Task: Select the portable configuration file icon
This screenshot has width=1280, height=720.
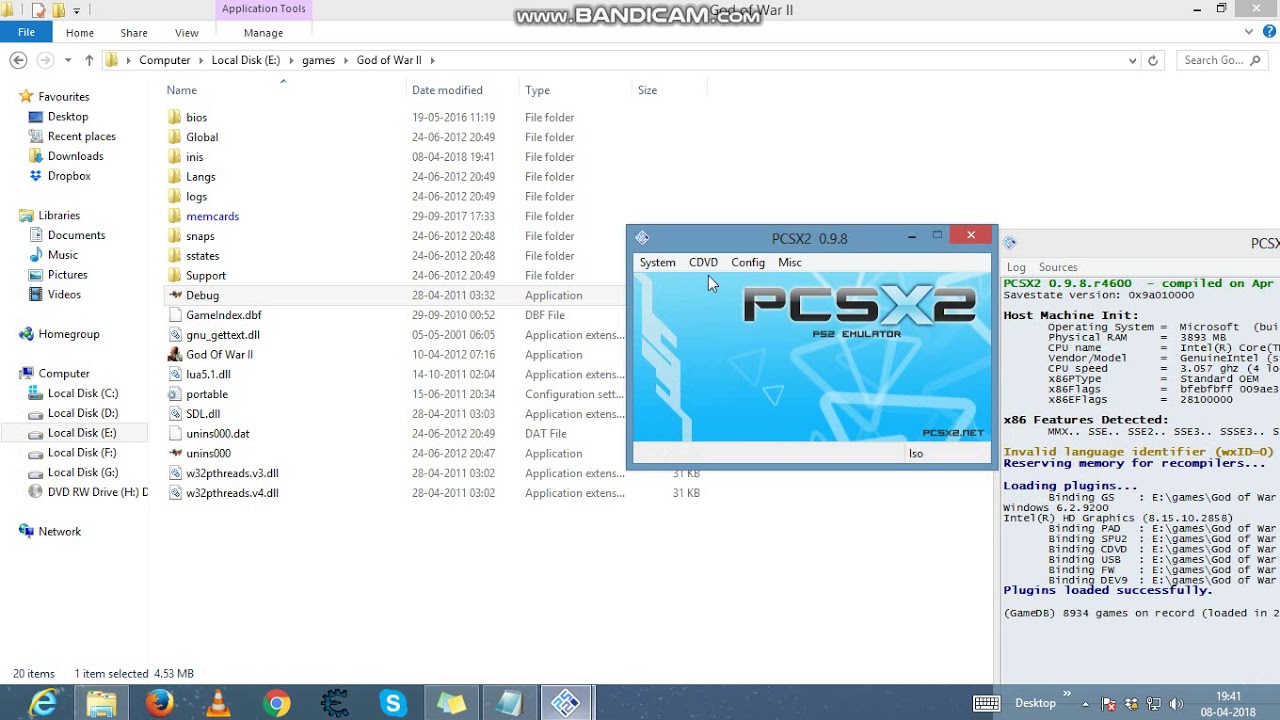Action: pyautogui.click(x=175, y=394)
